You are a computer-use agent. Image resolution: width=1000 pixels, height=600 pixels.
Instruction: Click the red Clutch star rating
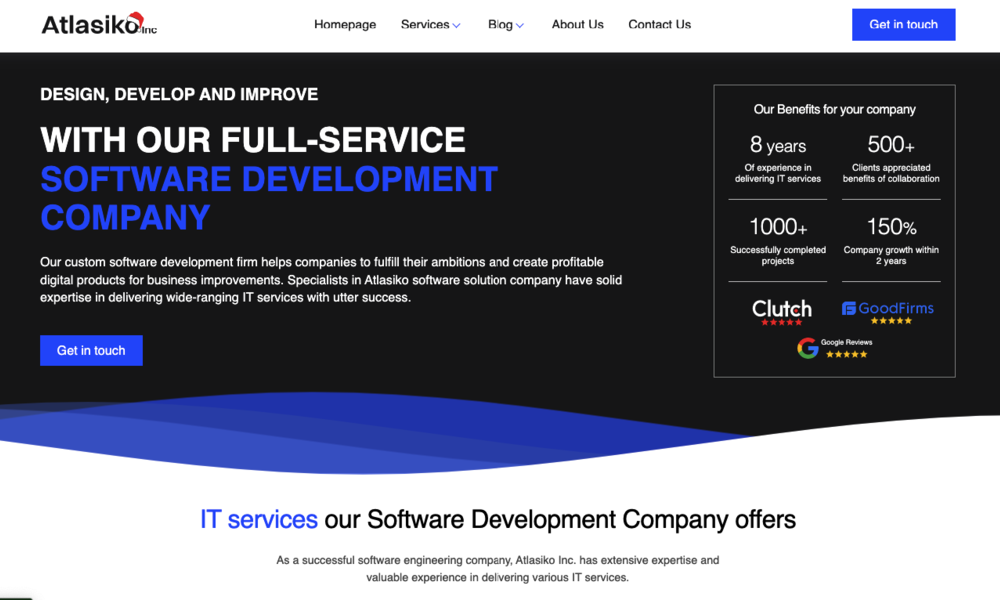click(x=781, y=322)
